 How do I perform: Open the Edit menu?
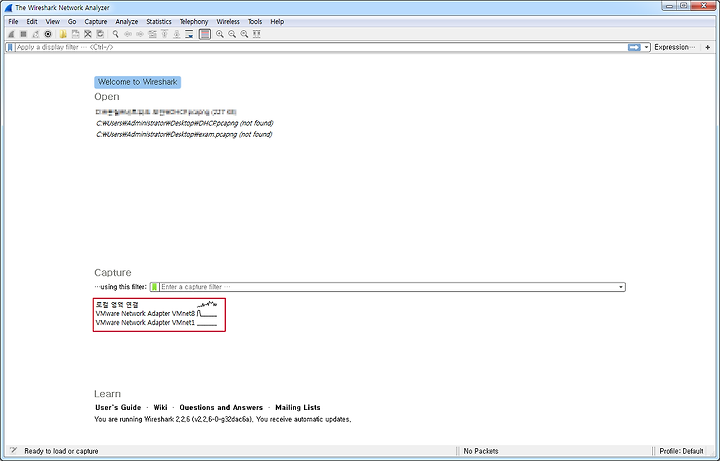pos(32,22)
